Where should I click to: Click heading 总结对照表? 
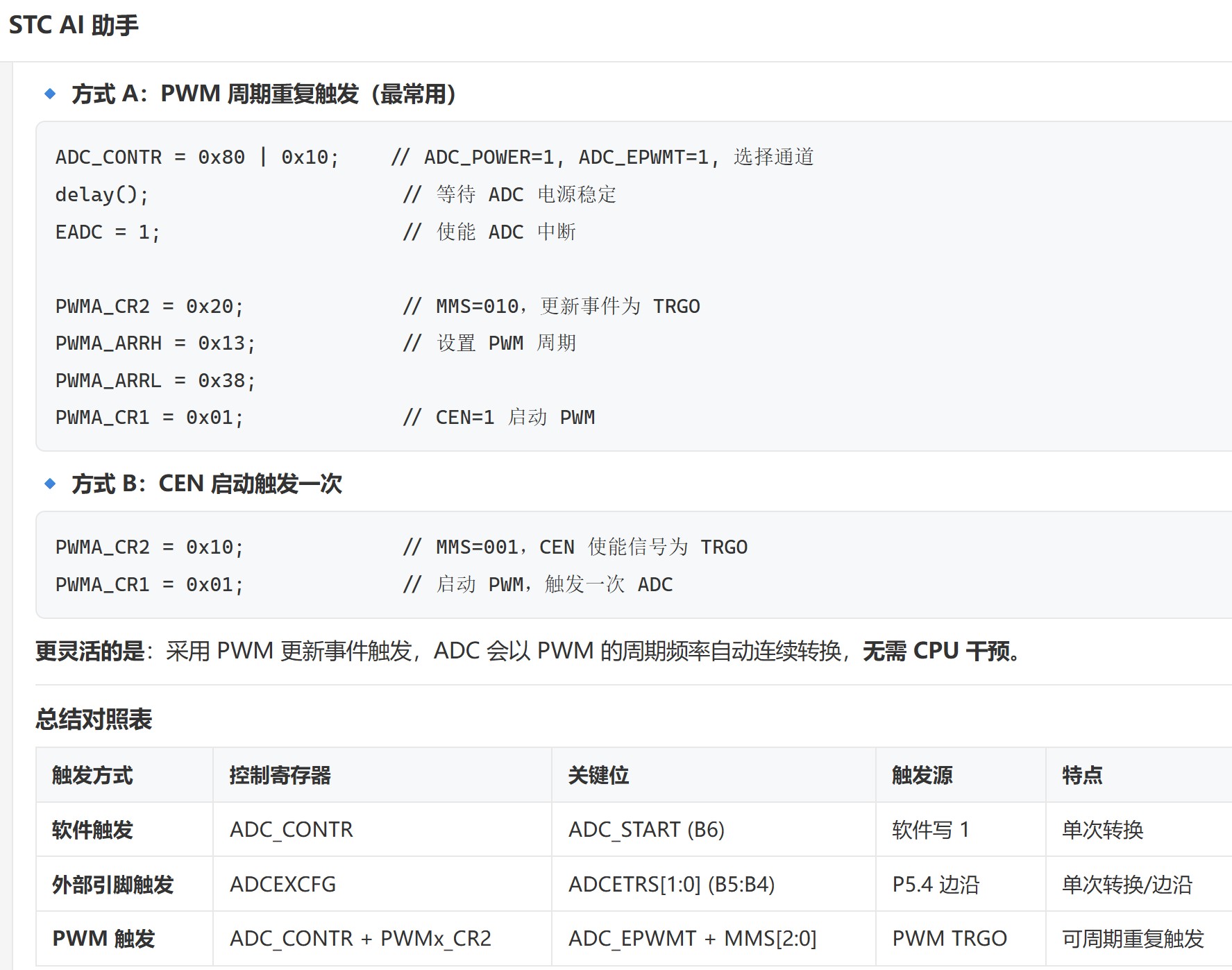pos(94,719)
